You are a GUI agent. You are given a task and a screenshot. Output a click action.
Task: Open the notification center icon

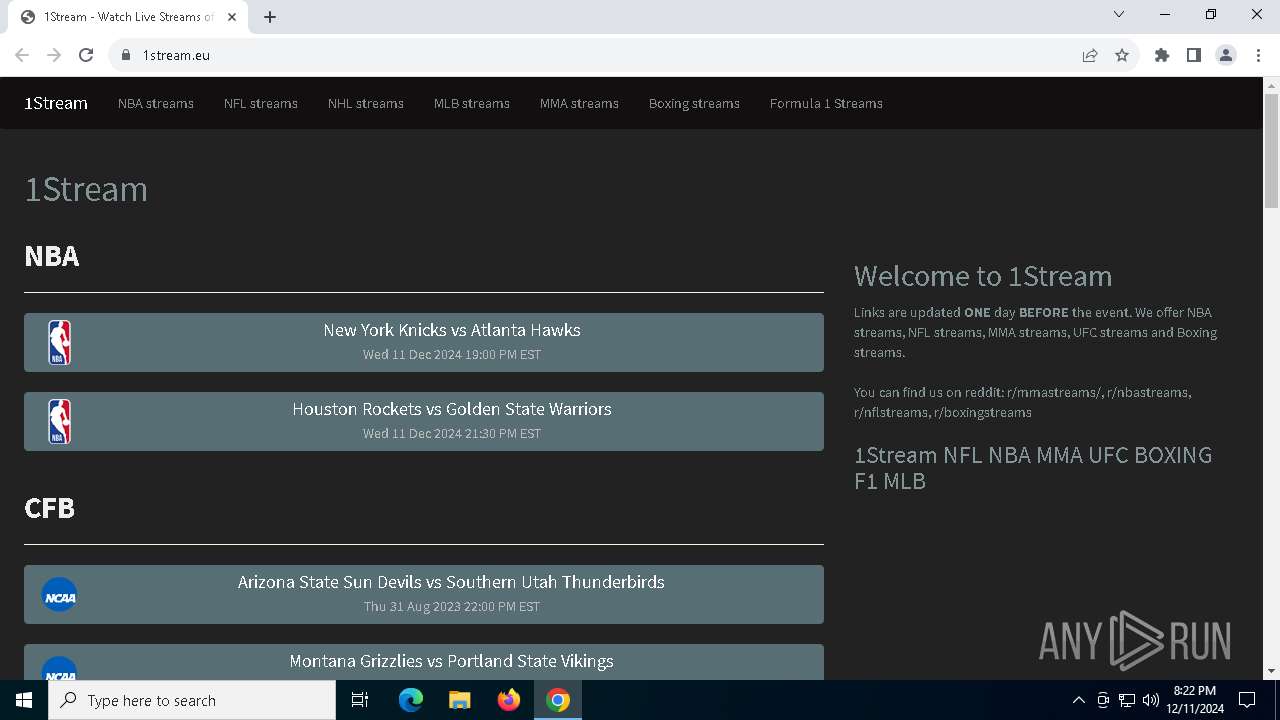point(1247,700)
